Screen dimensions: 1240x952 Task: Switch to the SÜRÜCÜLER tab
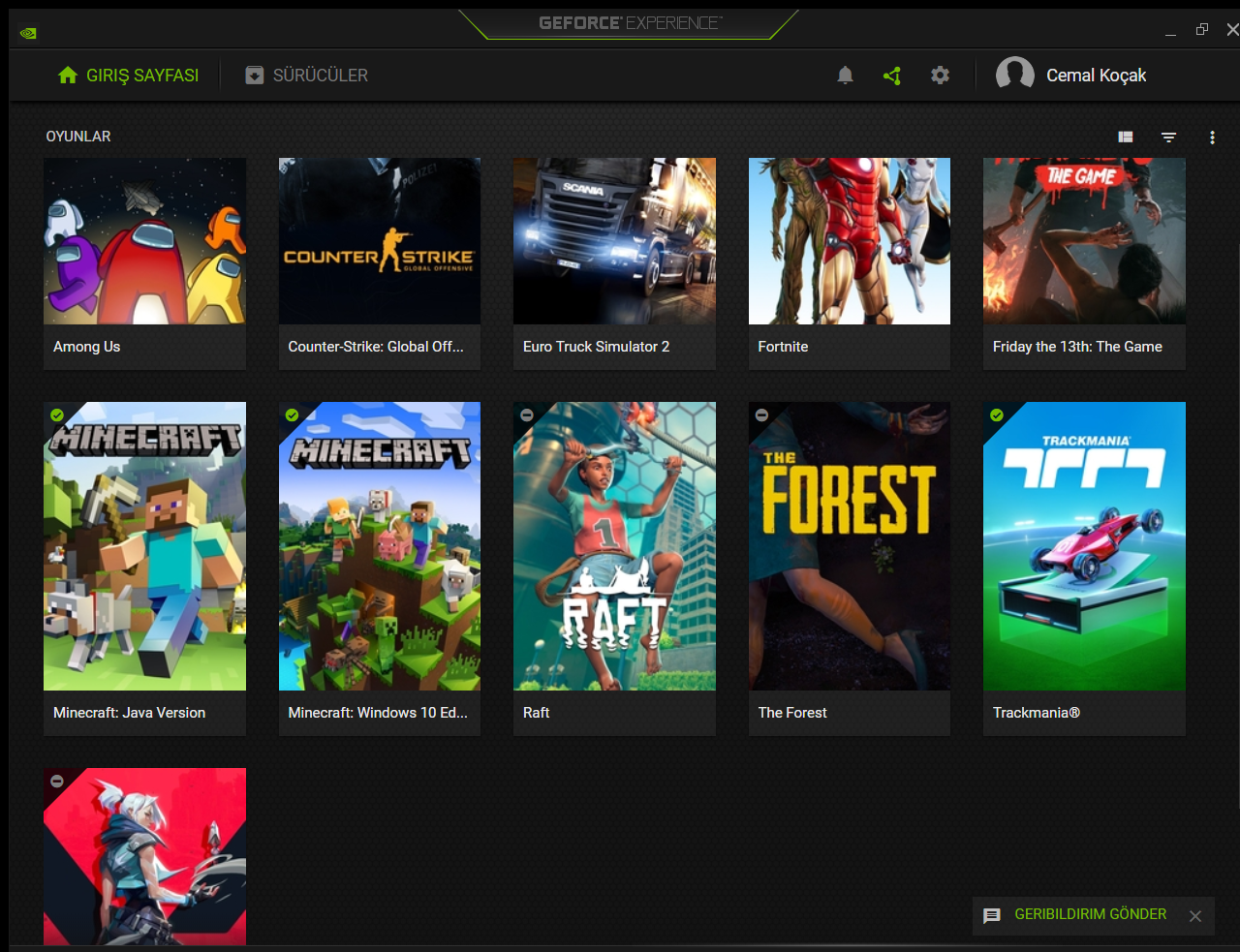pos(307,76)
